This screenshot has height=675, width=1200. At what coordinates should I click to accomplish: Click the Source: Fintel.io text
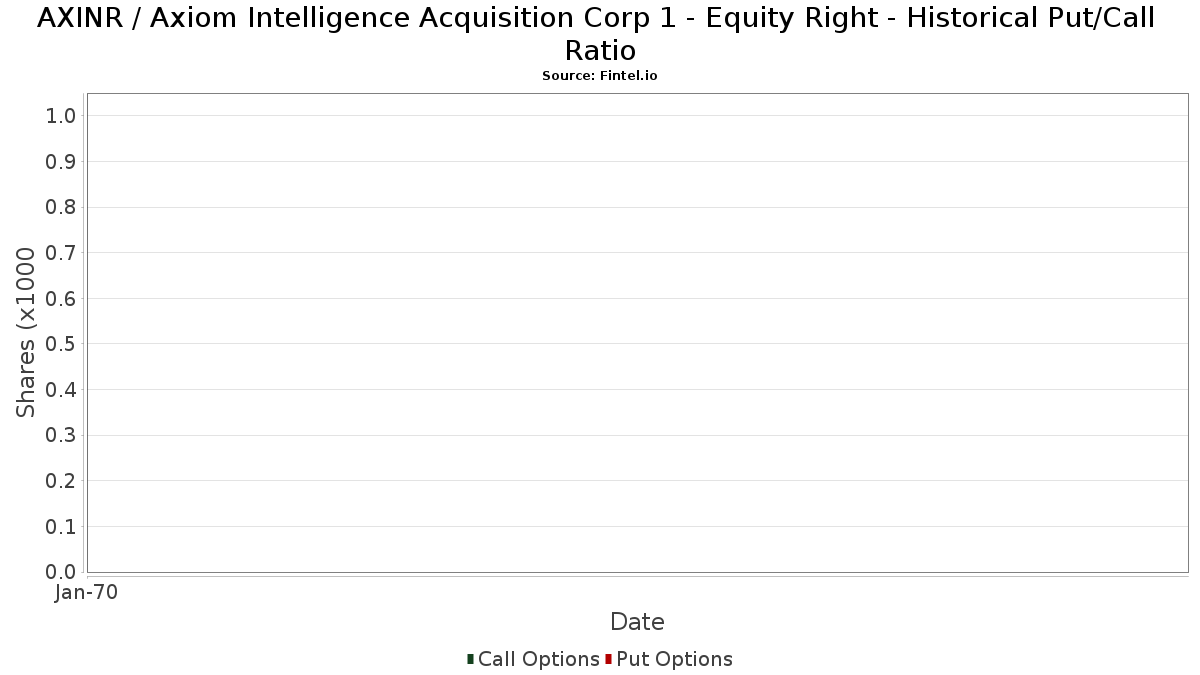coord(599,76)
